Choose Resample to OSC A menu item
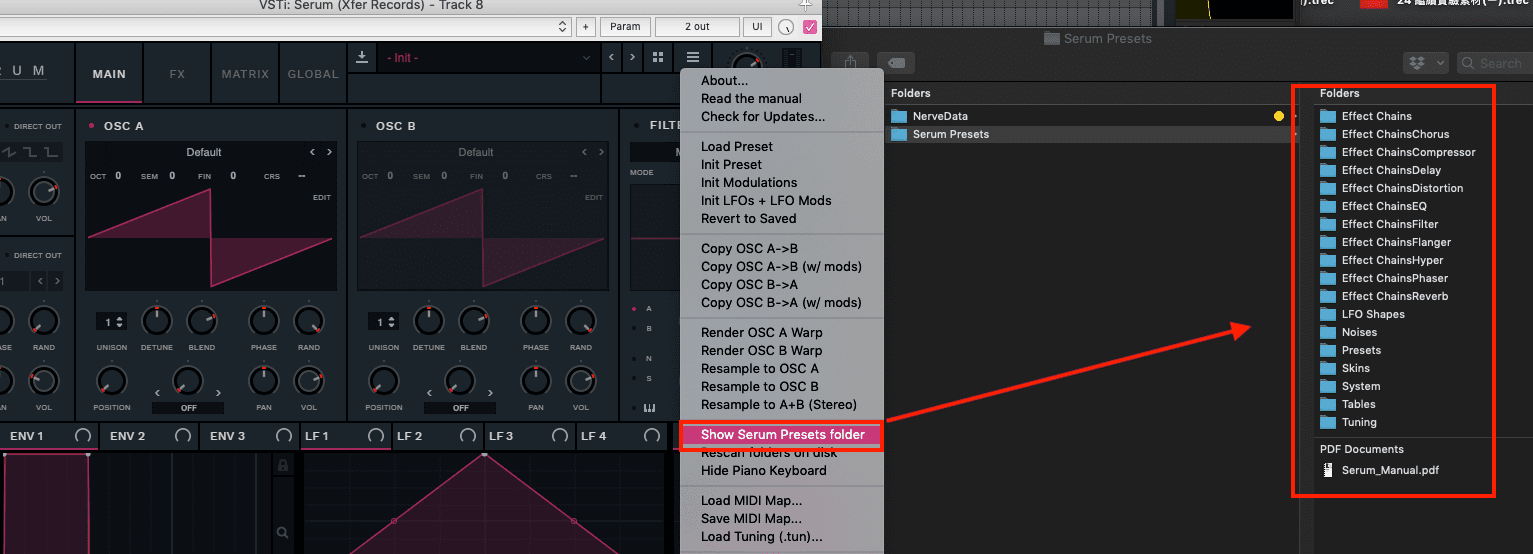The width and height of the screenshot is (1533, 554). click(x=759, y=368)
